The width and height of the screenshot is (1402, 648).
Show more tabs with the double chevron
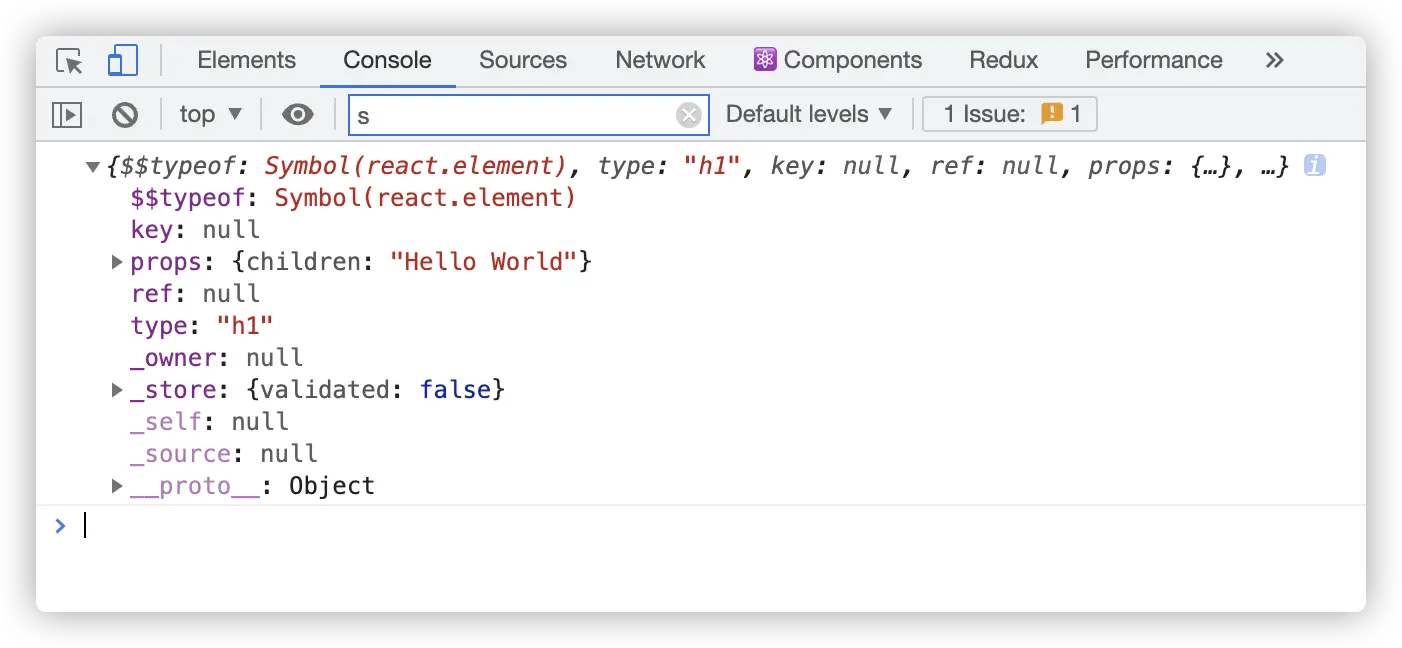tap(1274, 61)
